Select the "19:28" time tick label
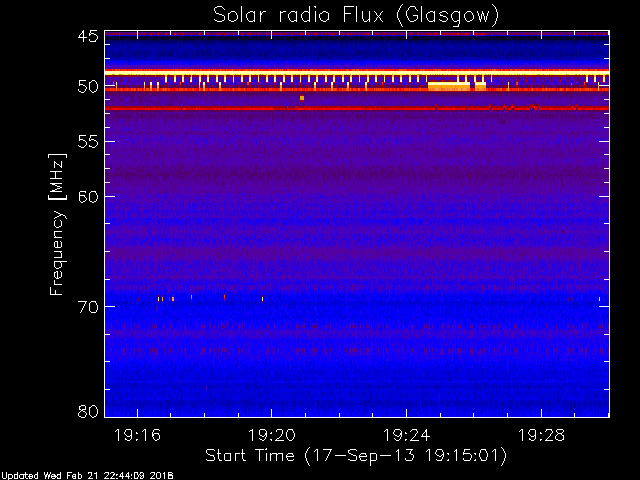Image resolution: width=640 pixels, height=480 pixels. [x=541, y=435]
